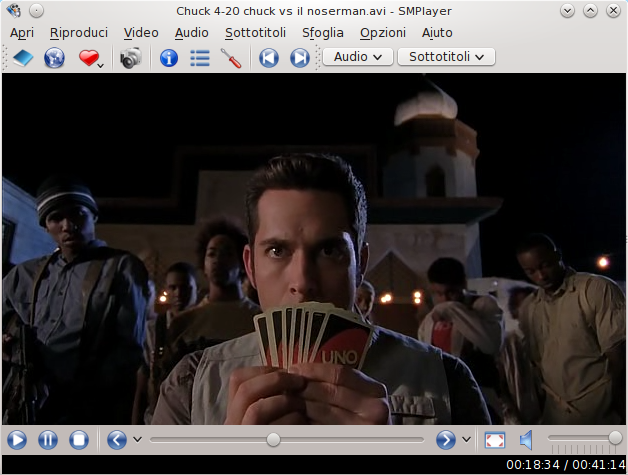Open the Apri menu
This screenshot has height=475, width=628.
22,33
